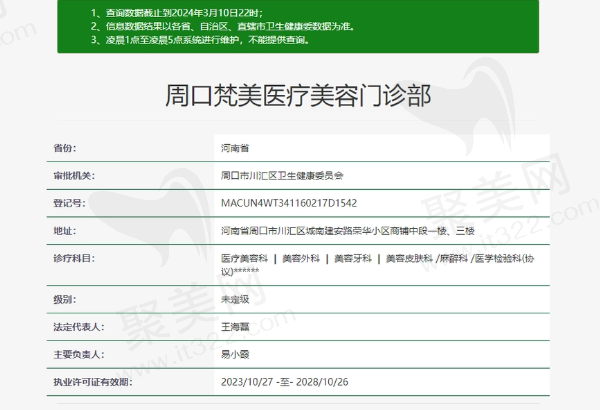This screenshot has height=410, width=600.
Task: Click notice line about 卫生健康委数据为准
Action: click(x=223, y=26)
